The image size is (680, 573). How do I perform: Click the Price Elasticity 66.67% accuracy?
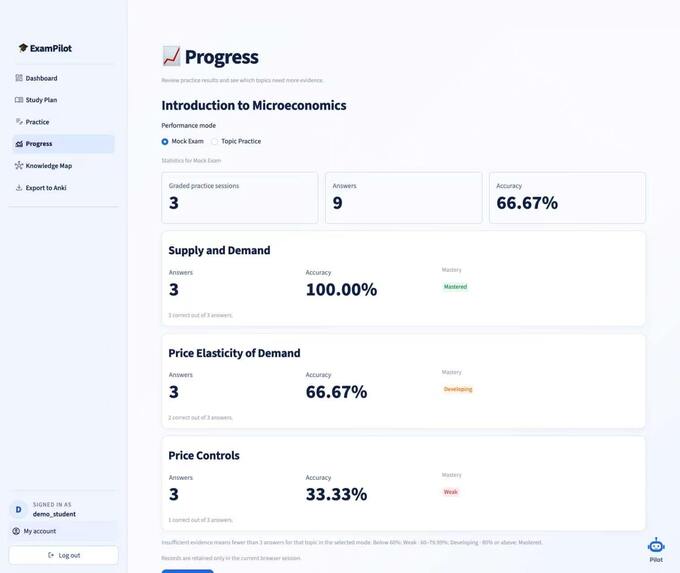336,392
